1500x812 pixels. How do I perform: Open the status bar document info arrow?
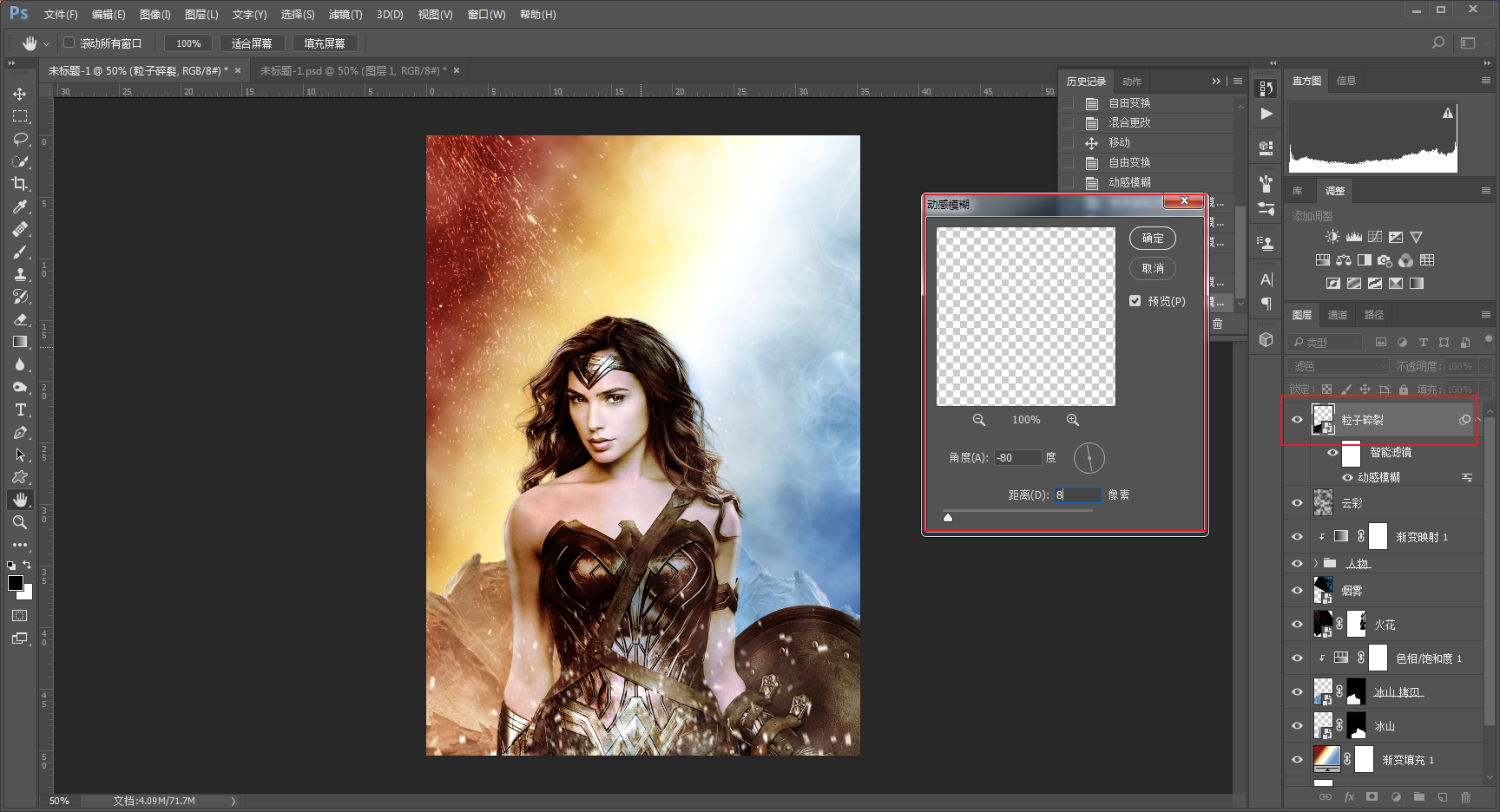pos(234,802)
